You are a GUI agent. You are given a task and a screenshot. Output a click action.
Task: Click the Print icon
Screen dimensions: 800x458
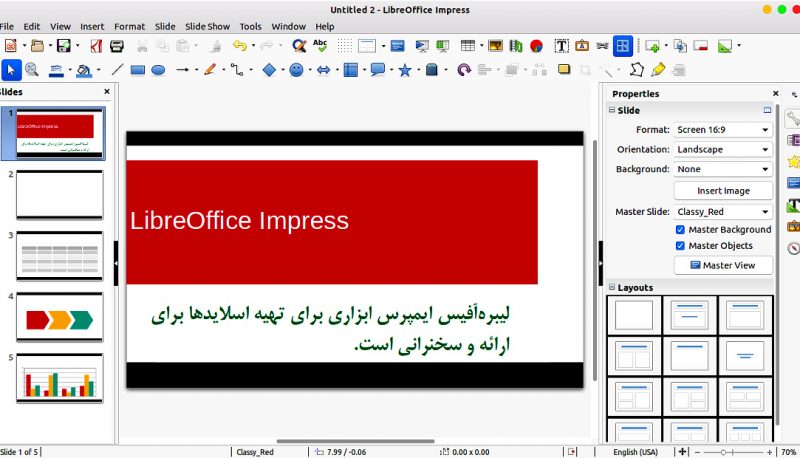click(117, 46)
